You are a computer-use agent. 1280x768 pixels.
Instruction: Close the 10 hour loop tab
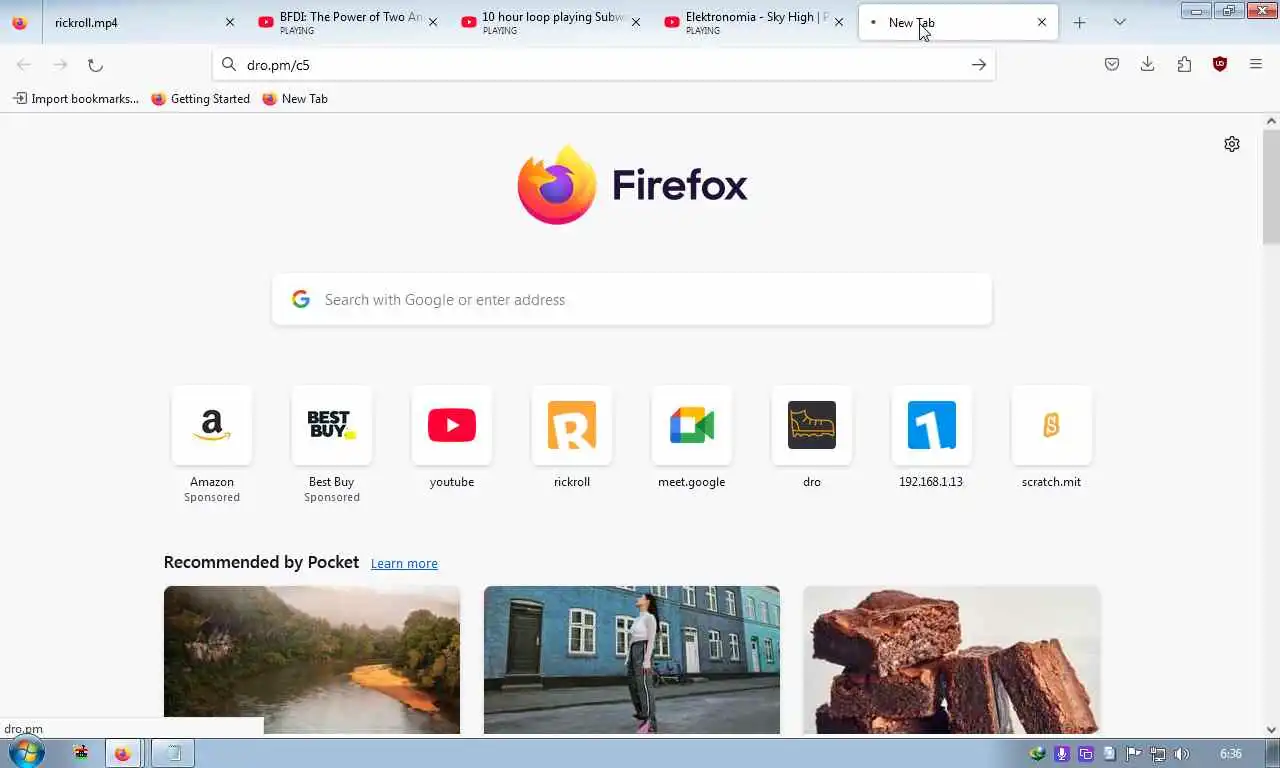coord(635,22)
